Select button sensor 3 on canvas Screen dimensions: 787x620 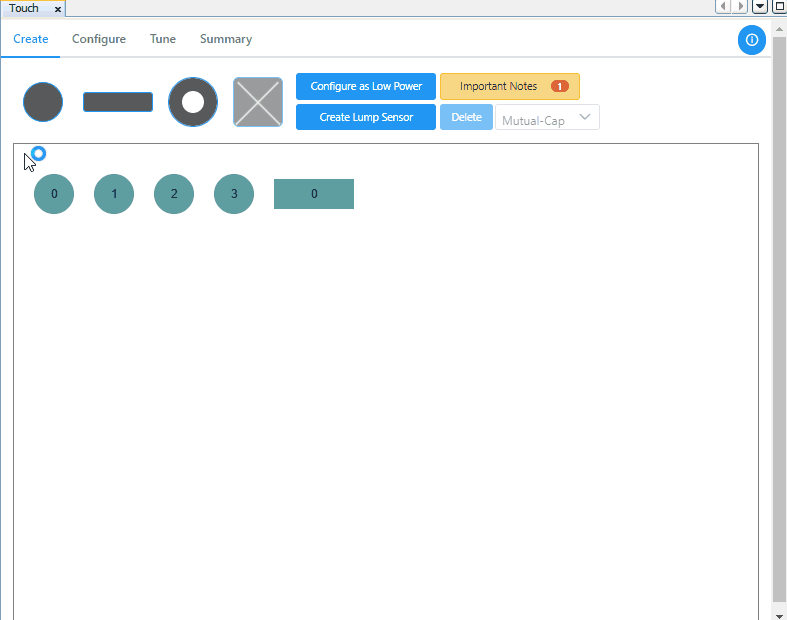tap(234, 194)
